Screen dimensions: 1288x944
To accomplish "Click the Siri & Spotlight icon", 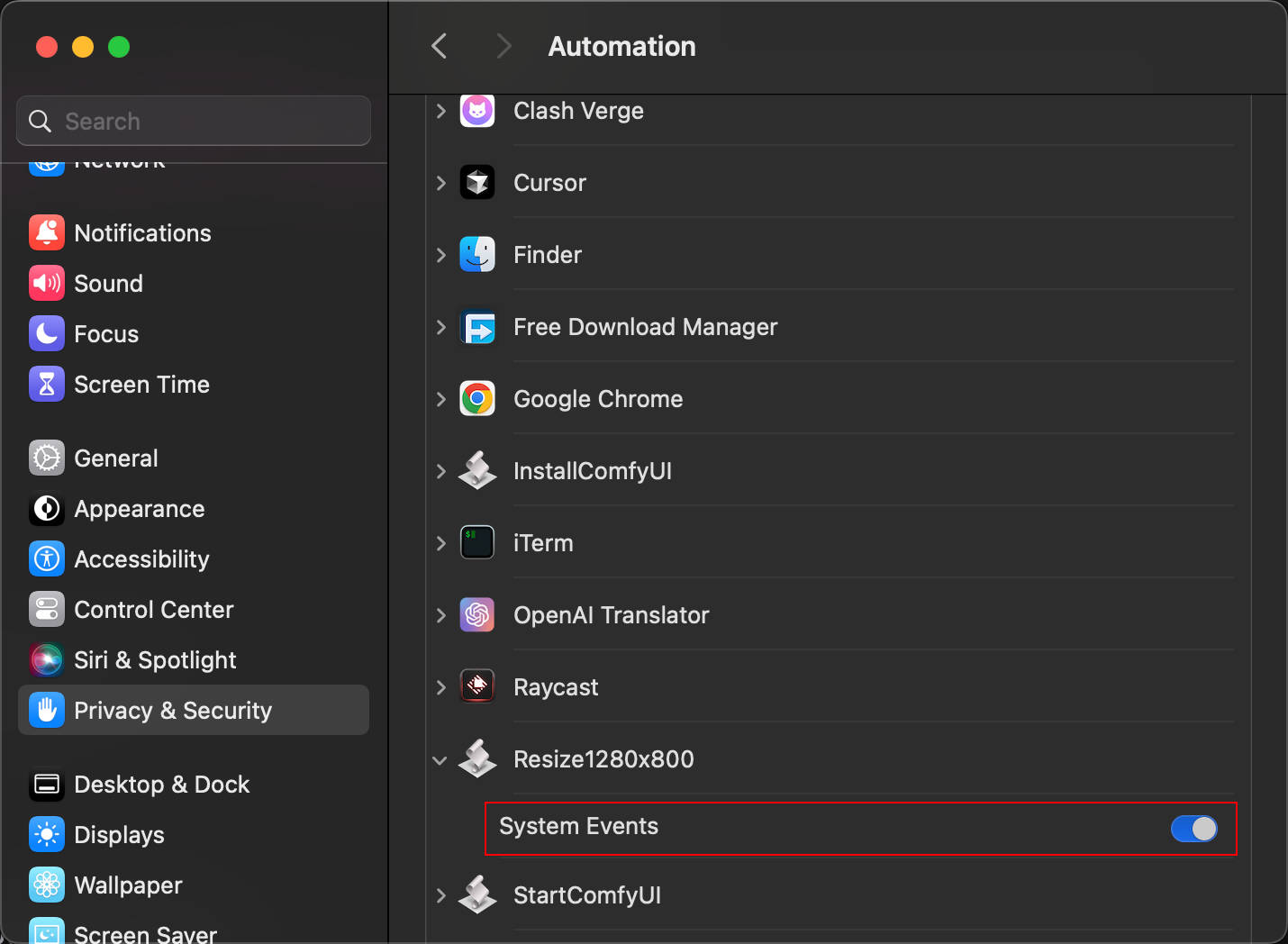I will tap(47, 660).
